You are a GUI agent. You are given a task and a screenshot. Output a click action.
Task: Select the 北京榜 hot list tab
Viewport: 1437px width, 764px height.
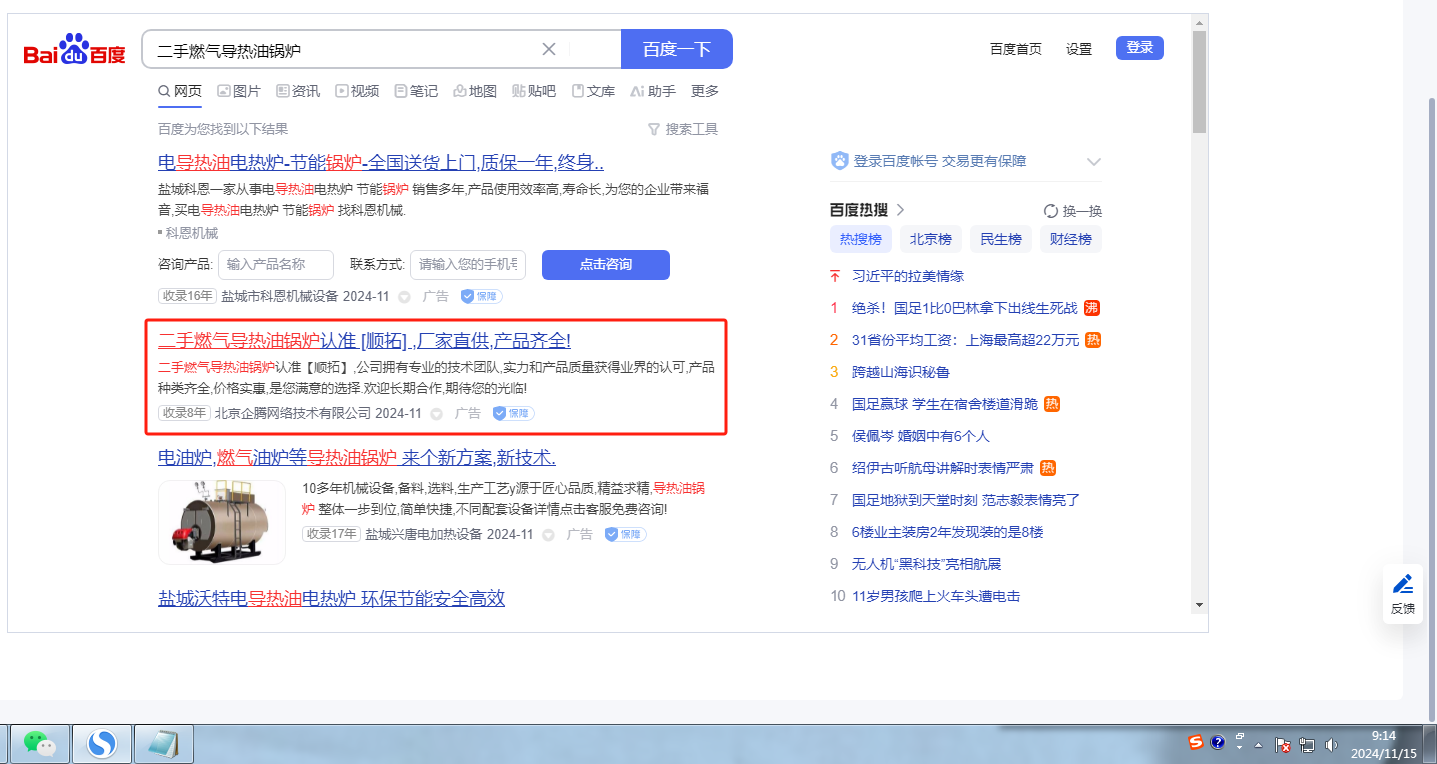tap(930, 239)
